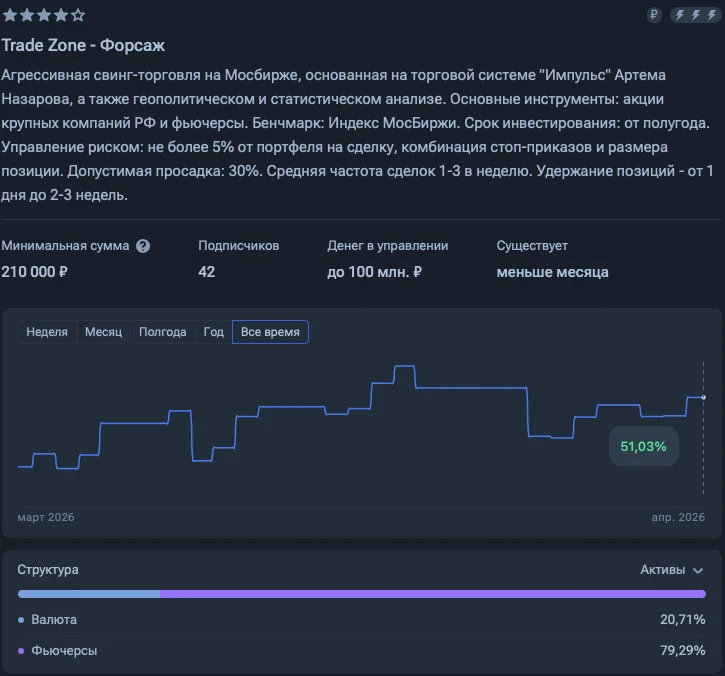Switch chart to Месяц period

point(104,332)
